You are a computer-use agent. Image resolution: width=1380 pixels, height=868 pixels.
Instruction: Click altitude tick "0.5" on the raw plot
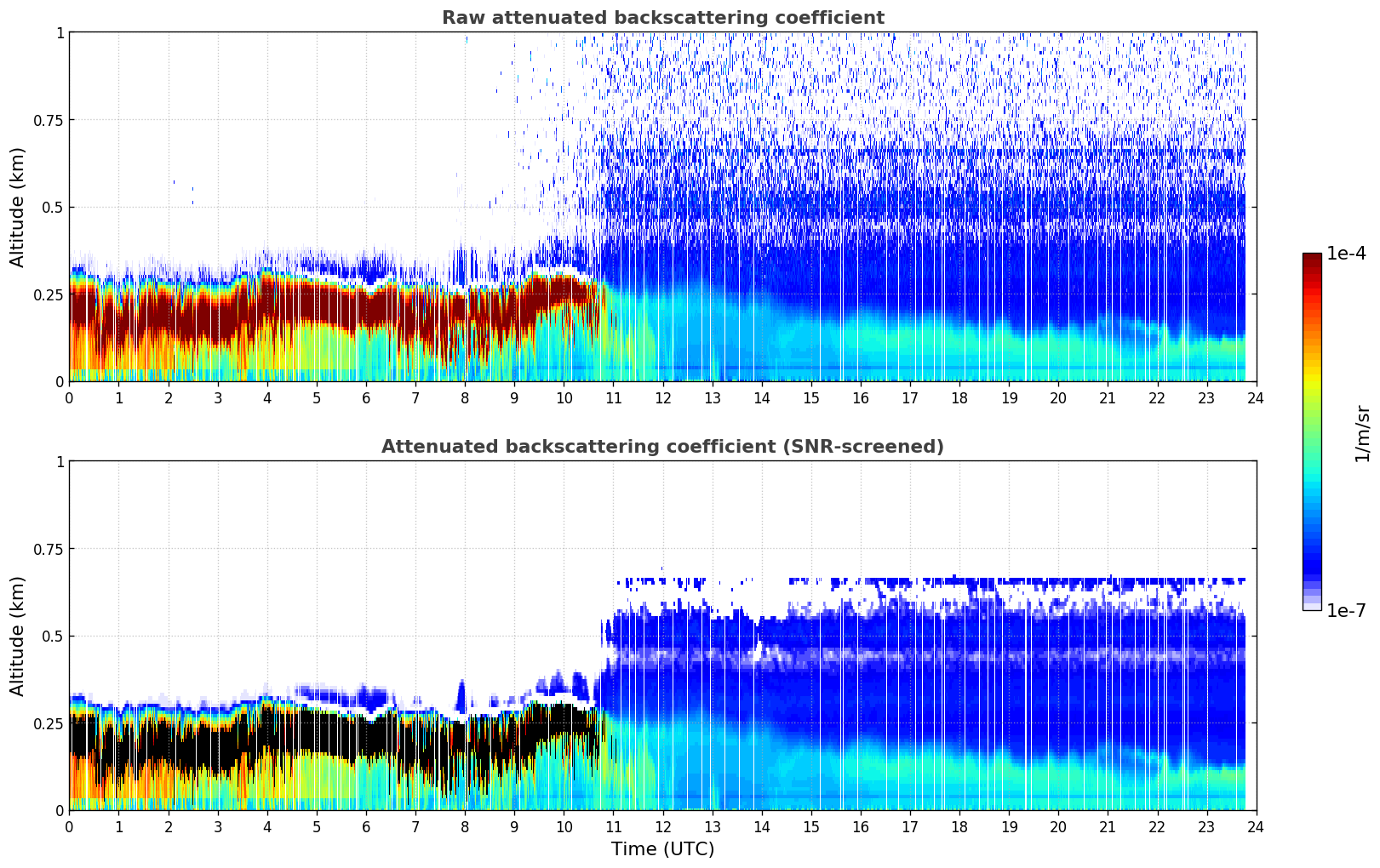tap(53, 207)
